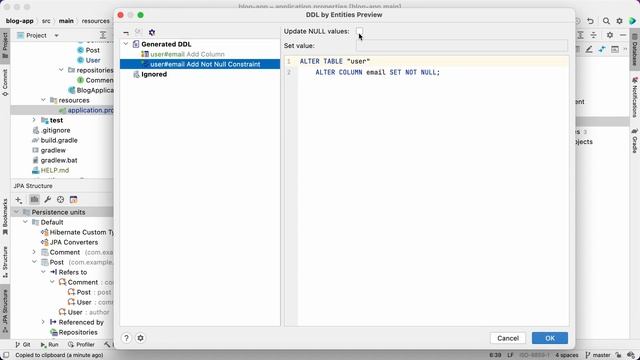Click the Set value input field
The height and width of the screenshot is (360, 640).
tap(462, 46)
